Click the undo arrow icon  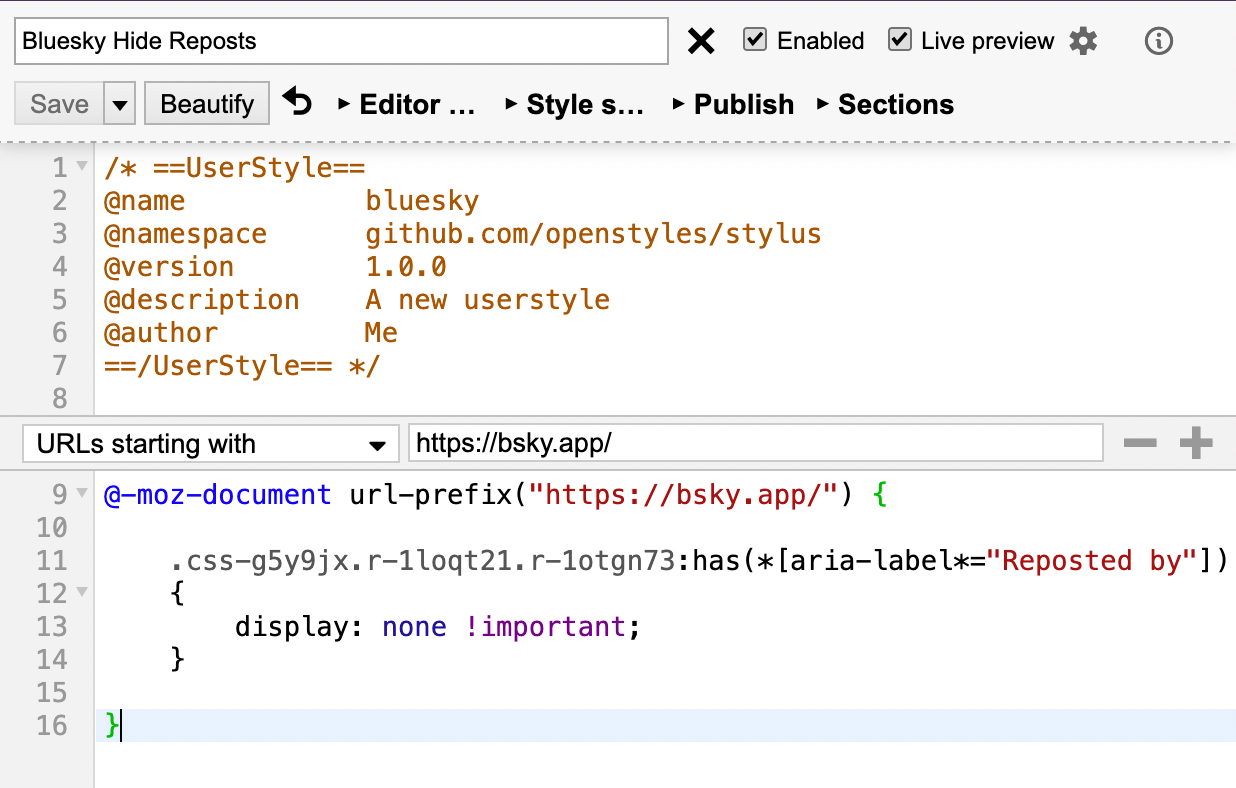pos(297,102)
